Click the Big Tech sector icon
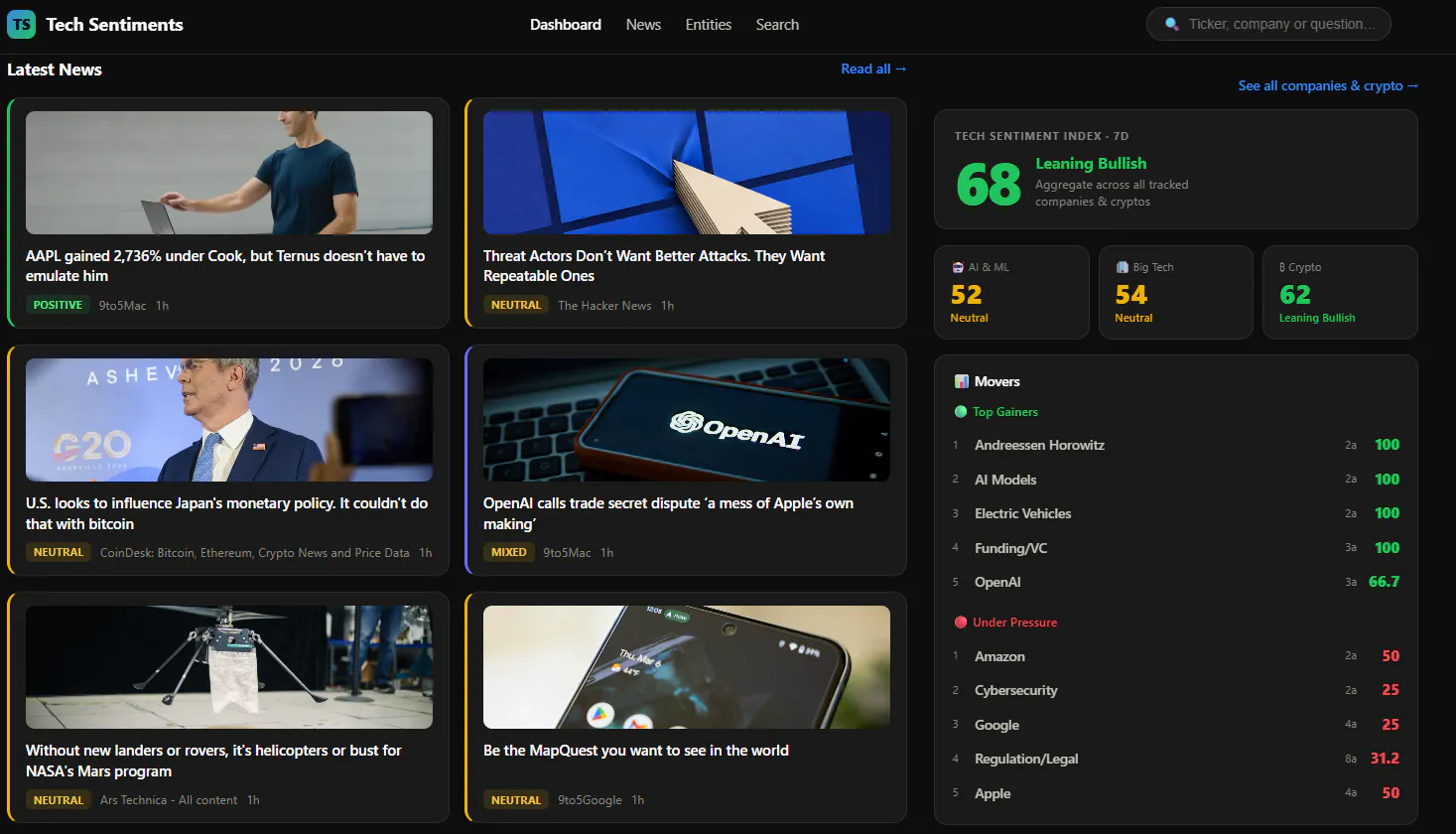This screenshot has width=1456, height=834. coord(1123,267)
